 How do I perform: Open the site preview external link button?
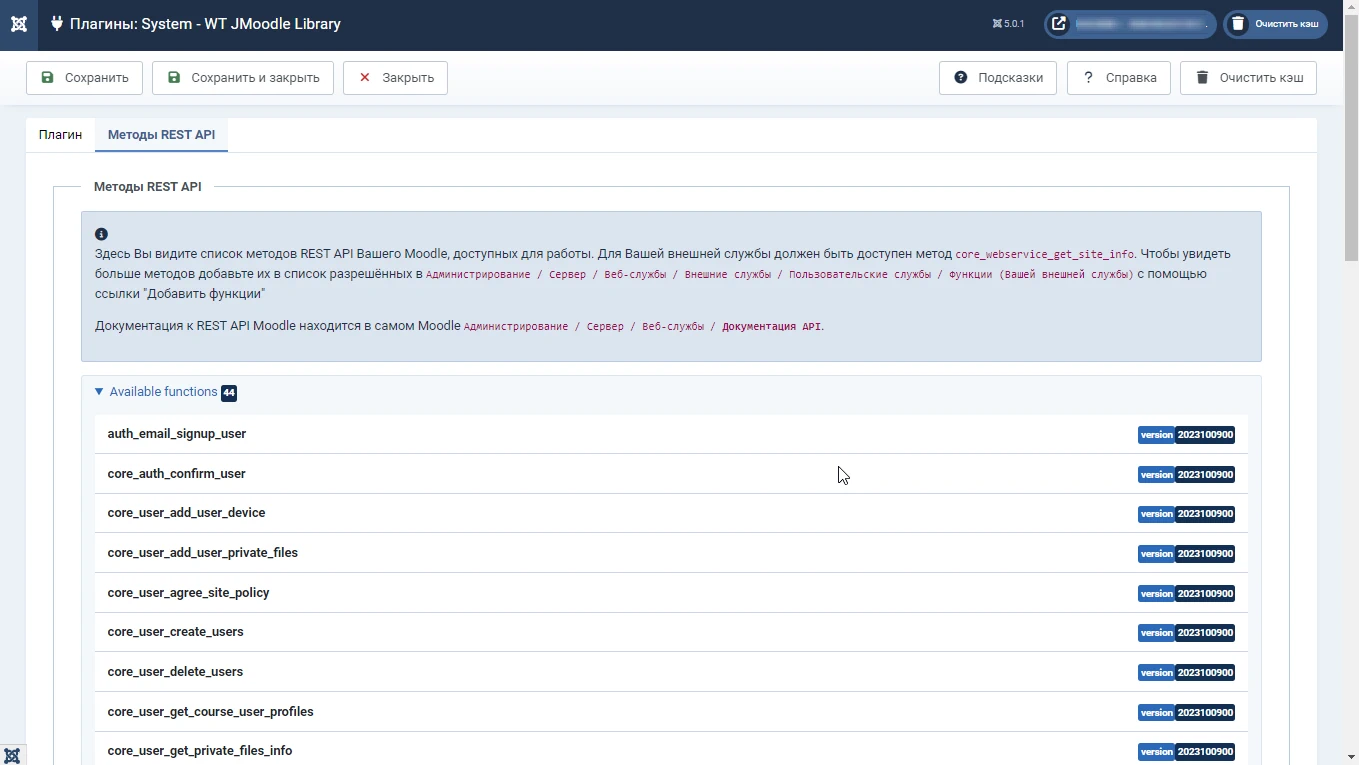(x=1059, y=24)
